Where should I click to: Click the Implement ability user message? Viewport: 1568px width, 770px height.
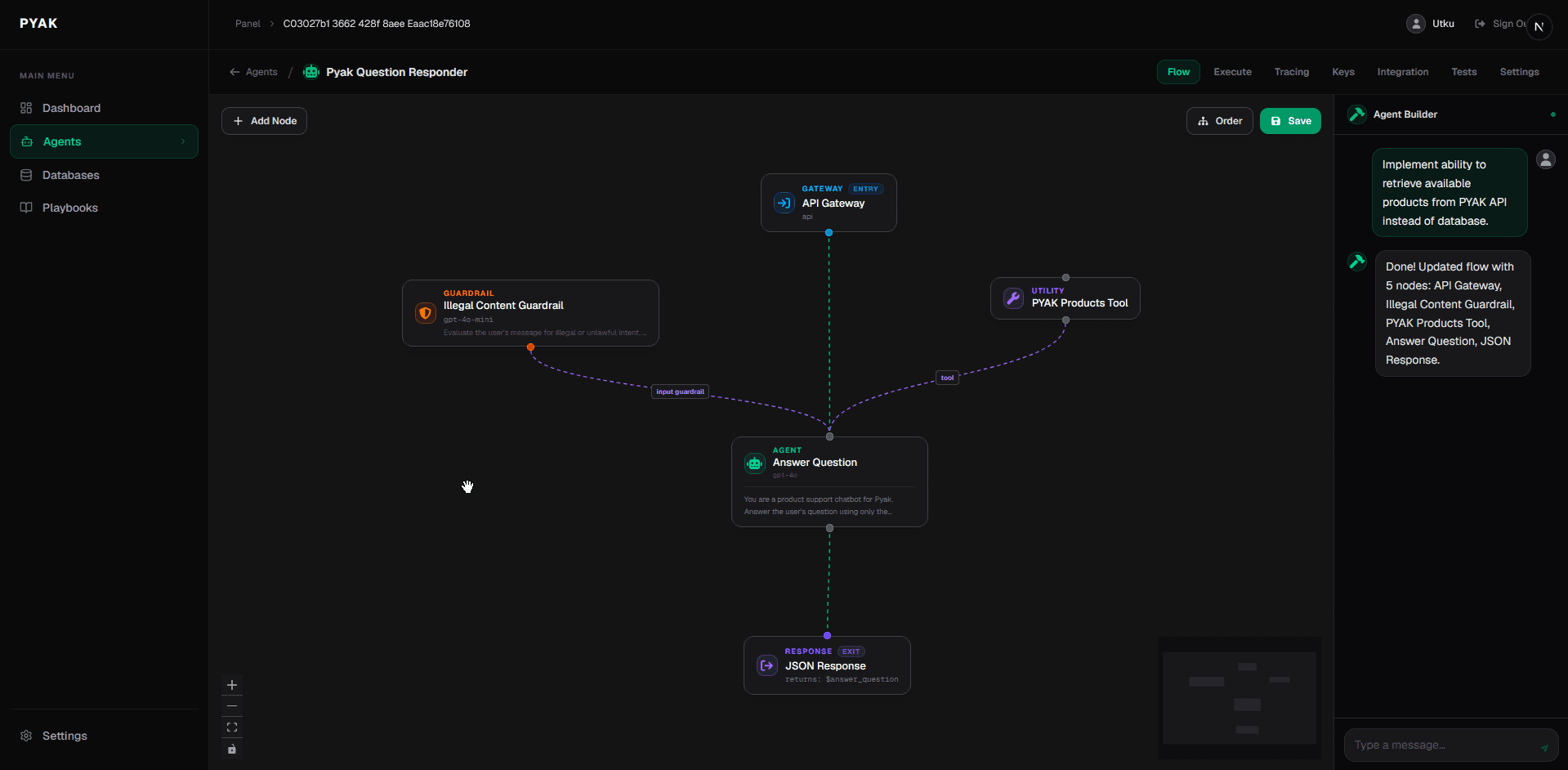tap(1450, 193)
